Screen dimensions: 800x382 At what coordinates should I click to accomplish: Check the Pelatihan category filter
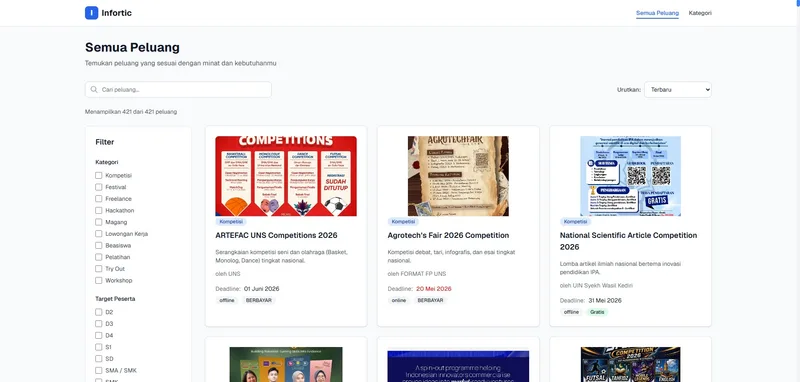coord(98,257)
